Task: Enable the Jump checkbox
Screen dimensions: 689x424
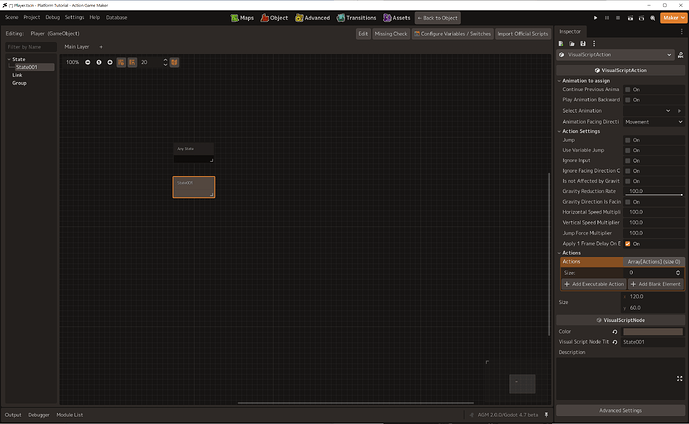Action: 627,140
